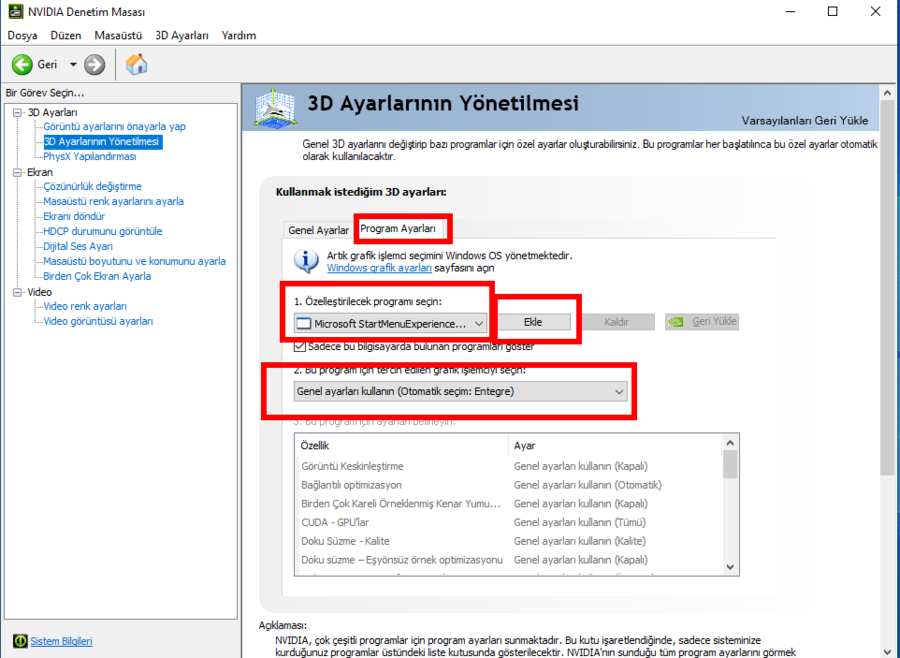Image resolution: width=900 pixels, height=658 pixels.
Task: Select Ekranı döndür tree item
Action: coord(74,216)
